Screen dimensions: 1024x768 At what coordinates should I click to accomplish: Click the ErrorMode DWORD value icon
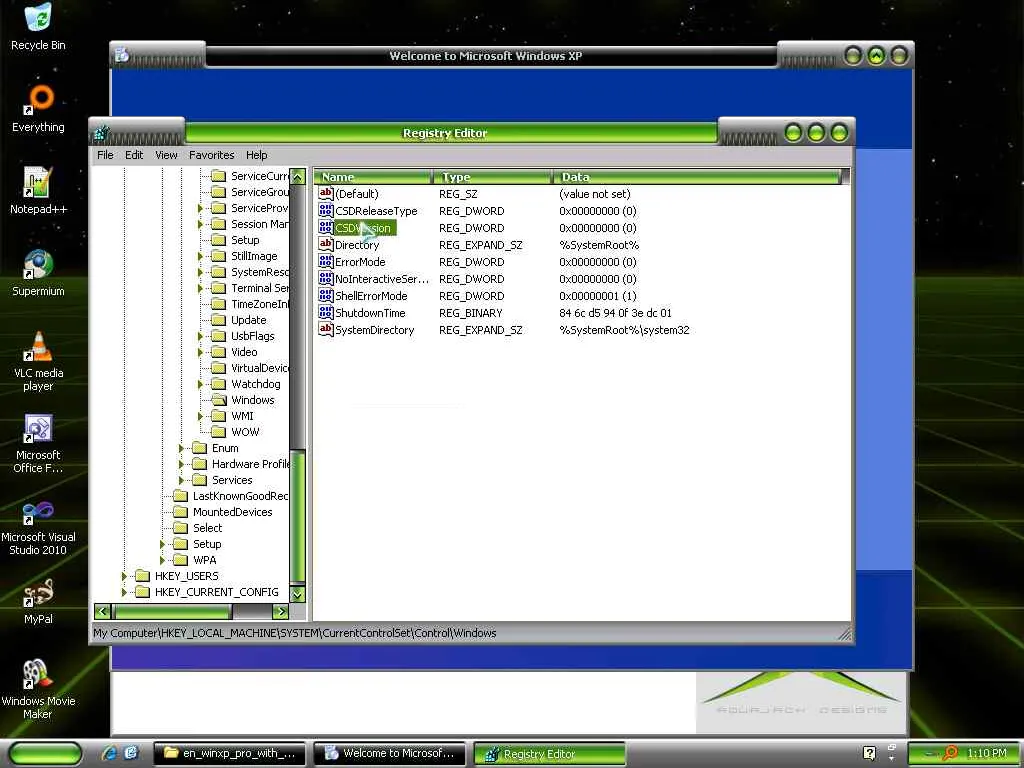[x=325, y=261]
